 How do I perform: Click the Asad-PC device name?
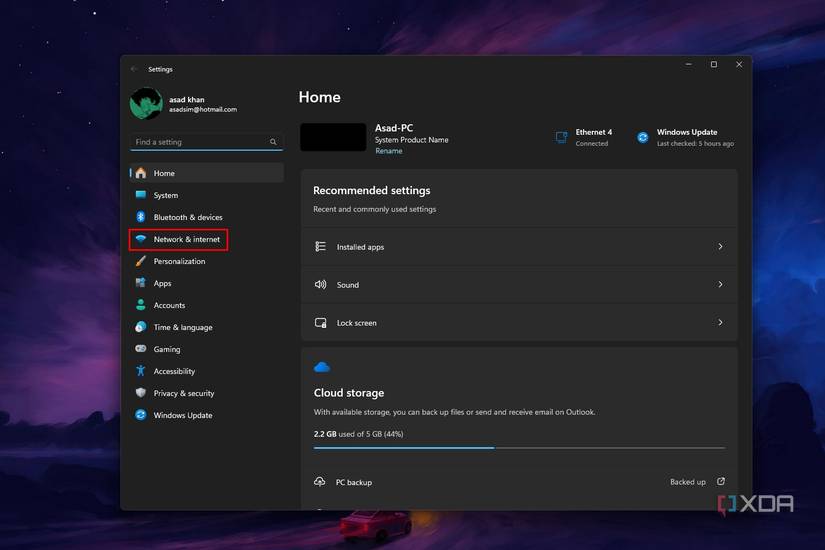(x=394, y=128)
